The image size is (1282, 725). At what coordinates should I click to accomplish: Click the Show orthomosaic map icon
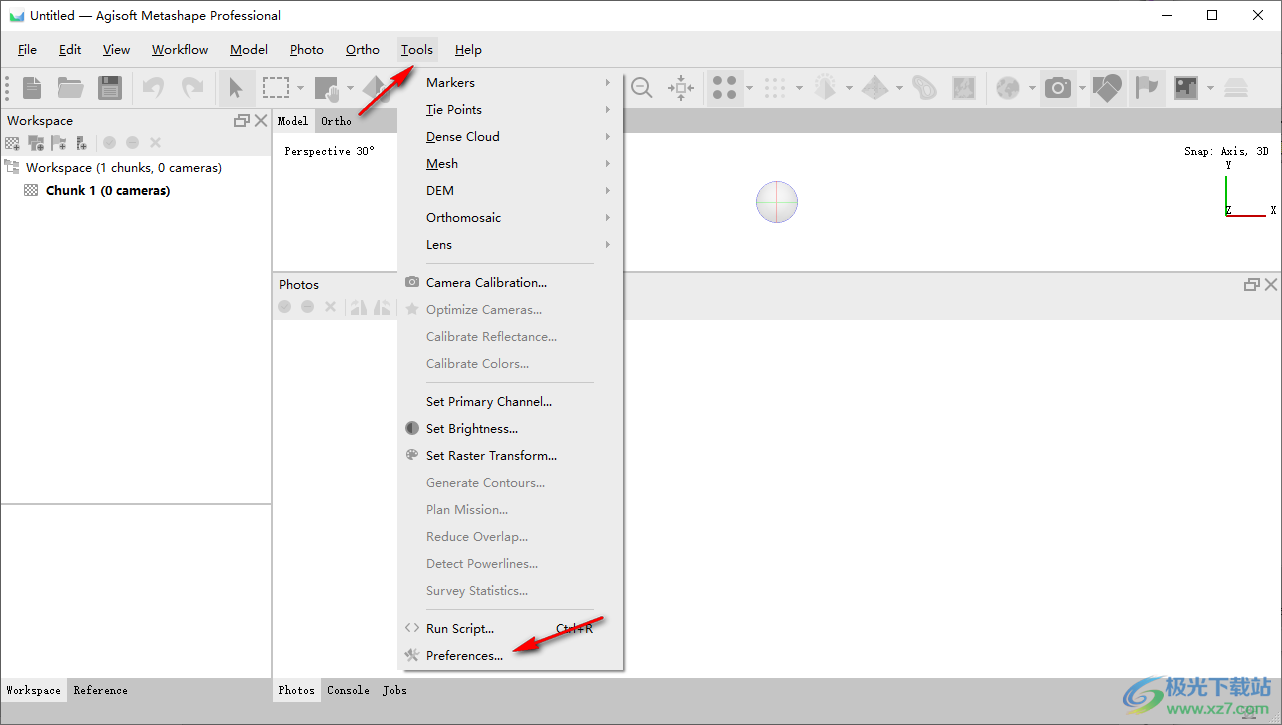pos(964,88)
